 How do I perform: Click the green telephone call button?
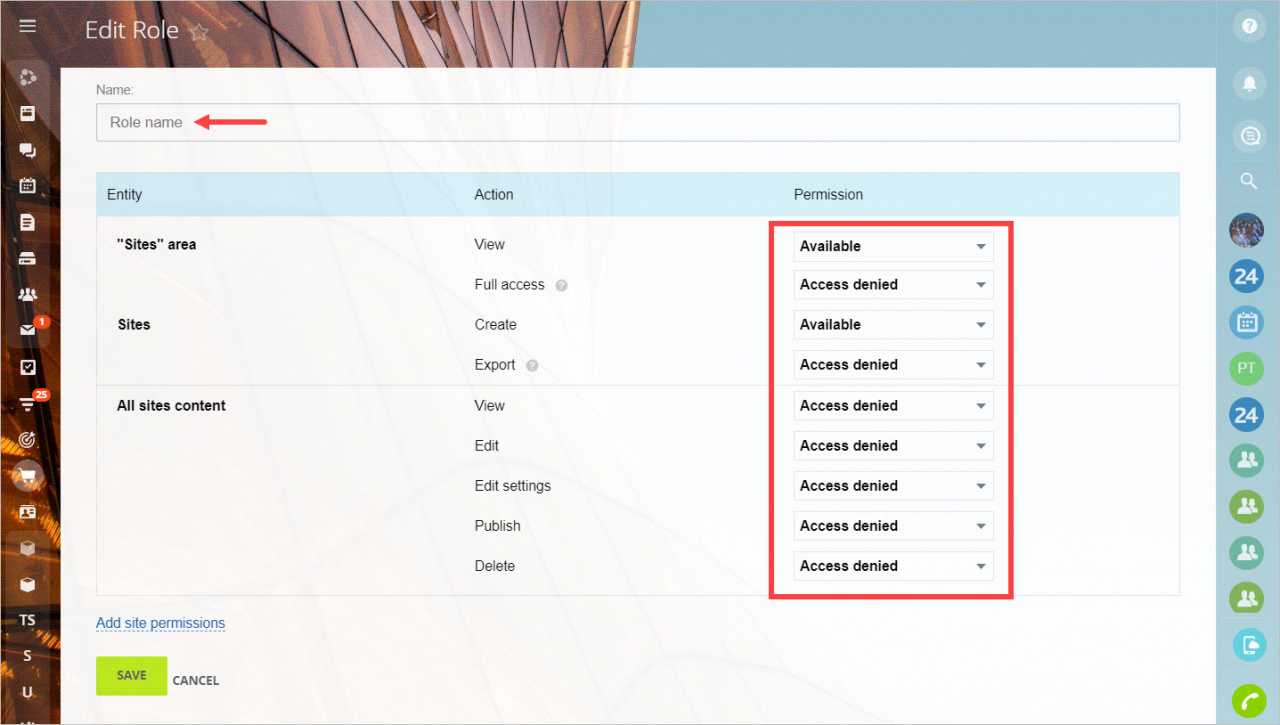(1248, 701)
